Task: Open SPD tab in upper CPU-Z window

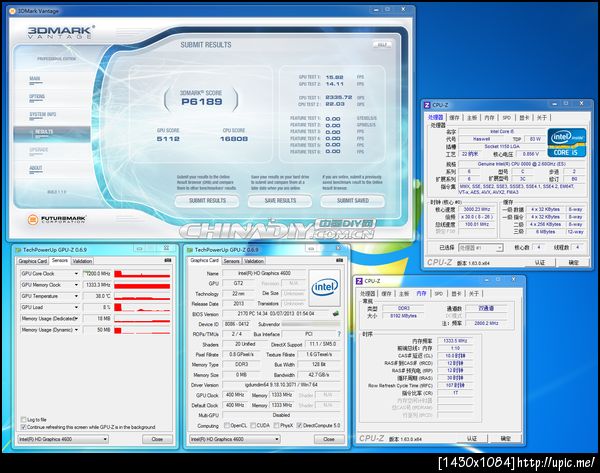Action: pos(507,117)
